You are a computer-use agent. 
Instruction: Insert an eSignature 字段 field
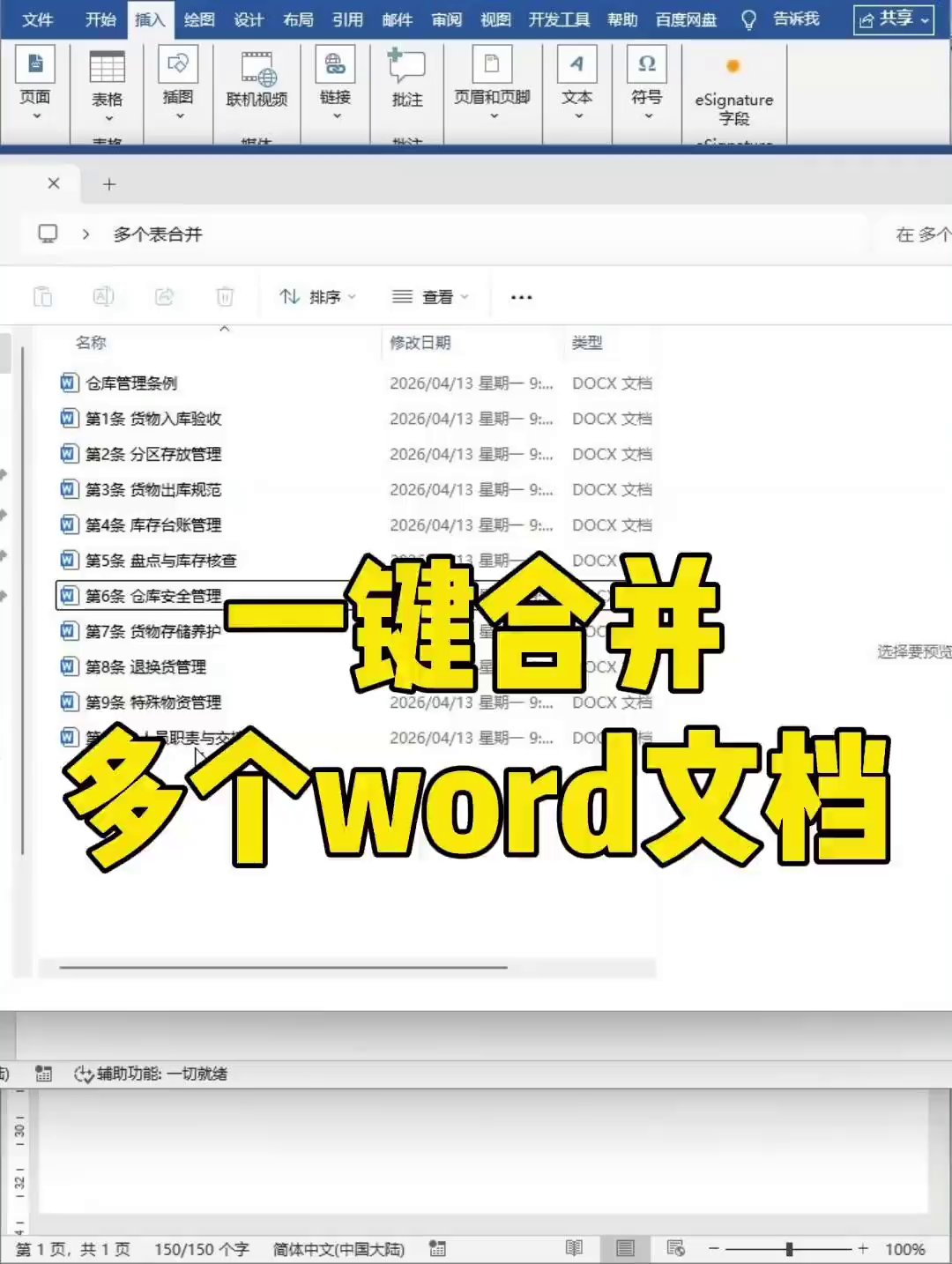733,93
